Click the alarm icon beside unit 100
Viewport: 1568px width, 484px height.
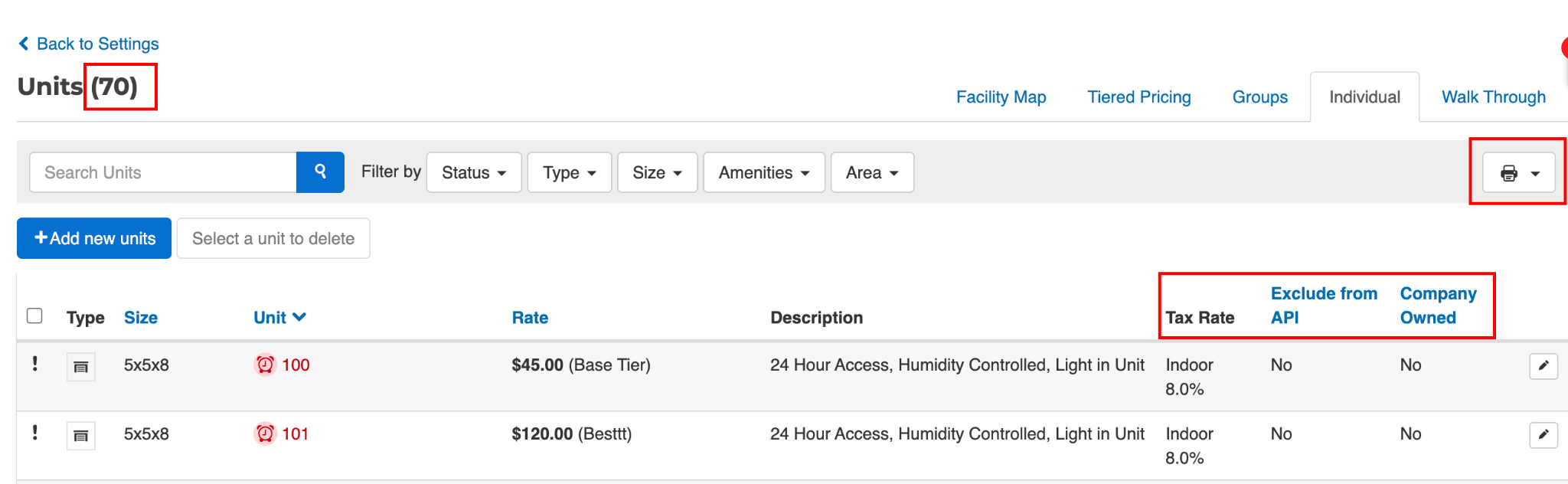[x=265, y=365]
